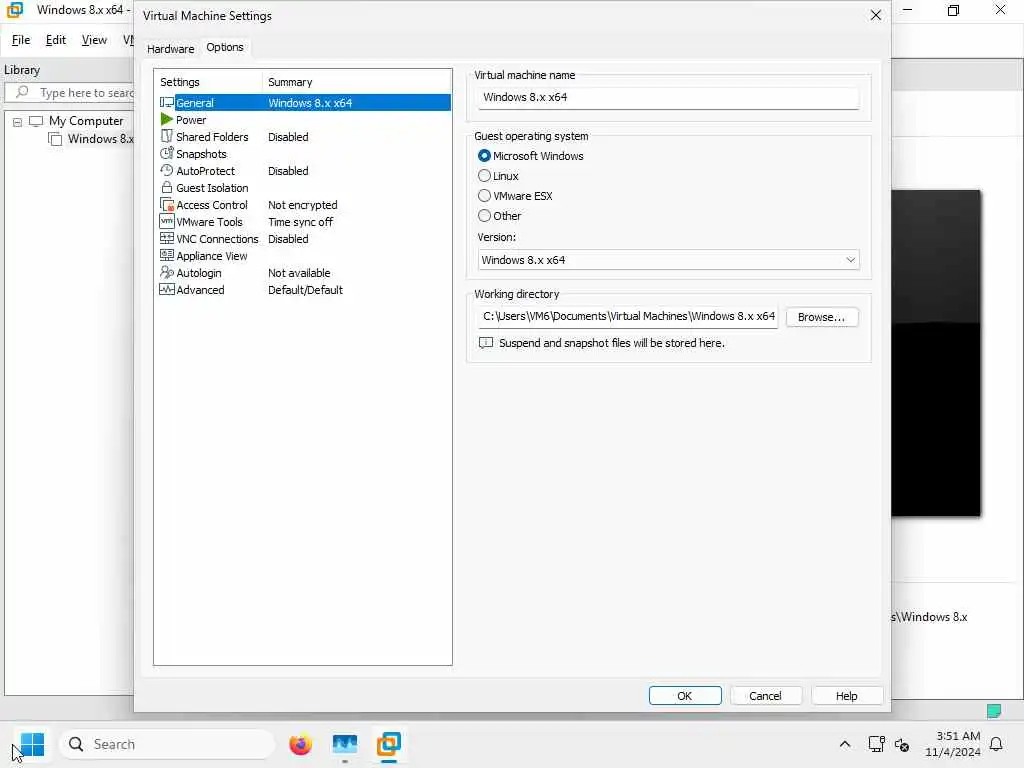Click the resource monitor taskbar icon
The image size is (1024, 768).
(345, 744)
